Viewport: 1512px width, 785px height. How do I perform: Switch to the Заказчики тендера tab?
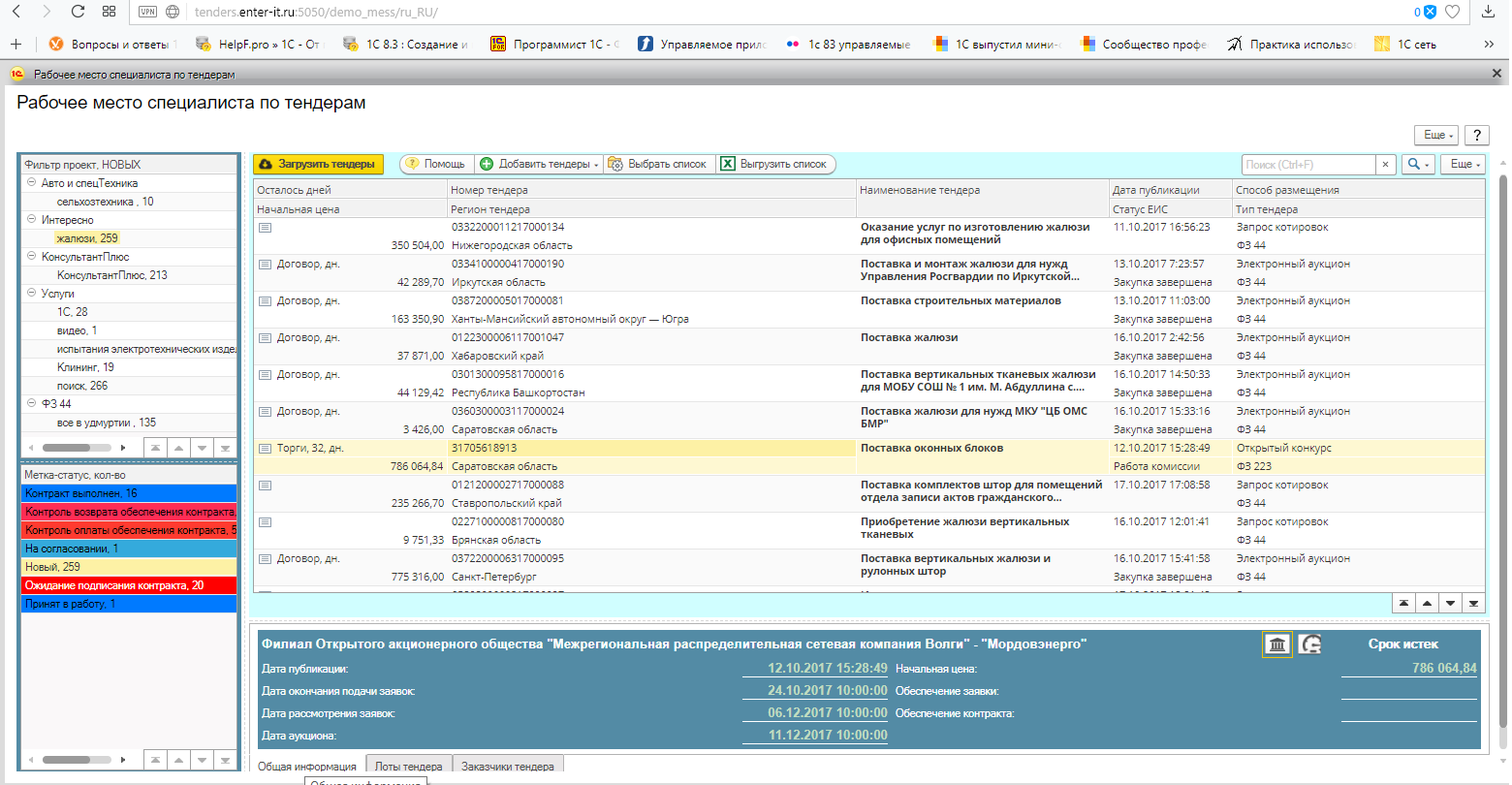[508, 767]
